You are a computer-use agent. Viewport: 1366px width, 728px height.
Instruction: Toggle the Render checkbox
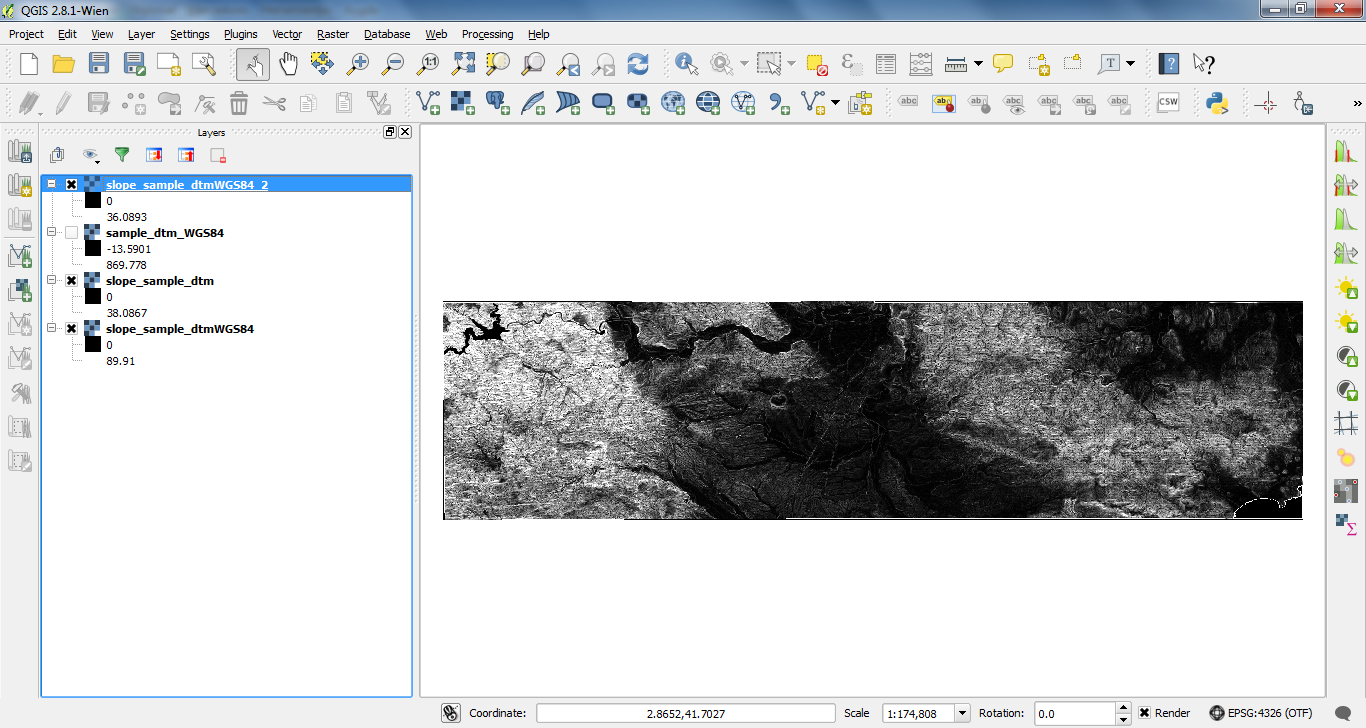1145,713
